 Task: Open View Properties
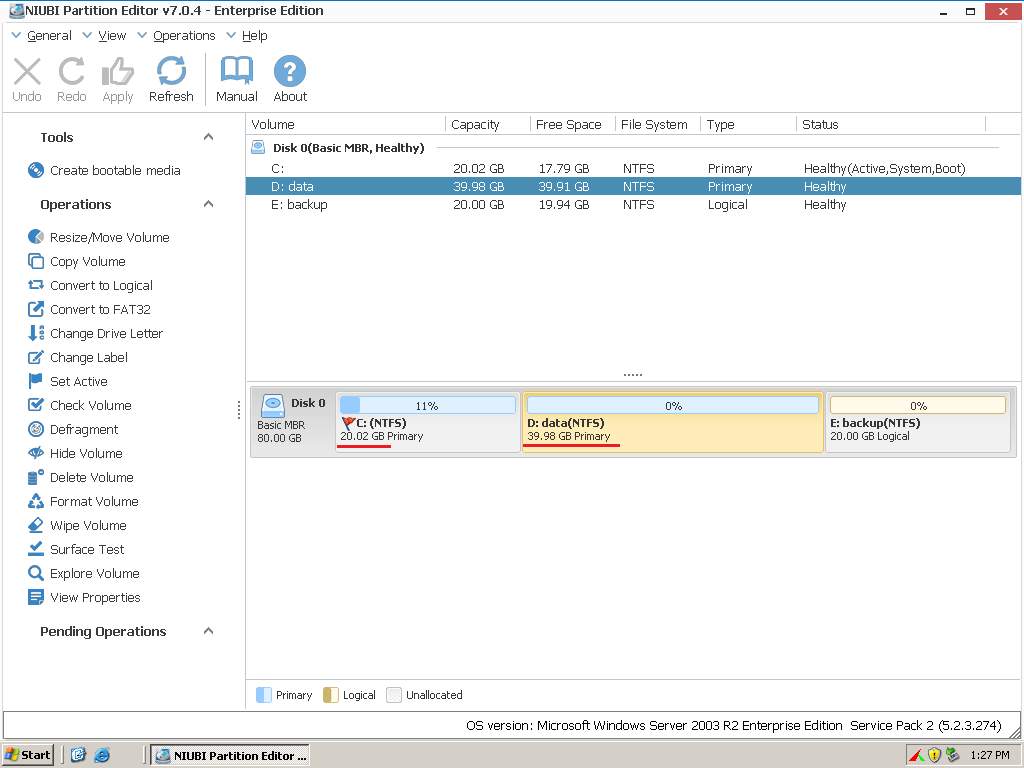[84, 598]
